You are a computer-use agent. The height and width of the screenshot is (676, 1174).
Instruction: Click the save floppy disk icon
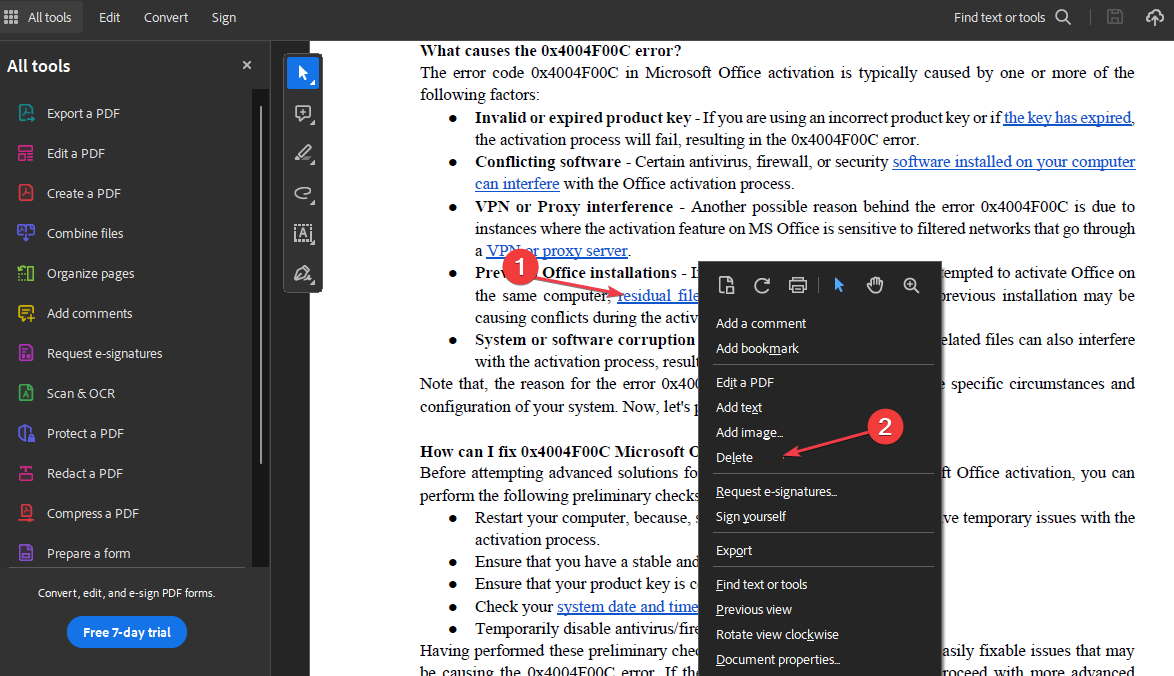point(1115,17)
